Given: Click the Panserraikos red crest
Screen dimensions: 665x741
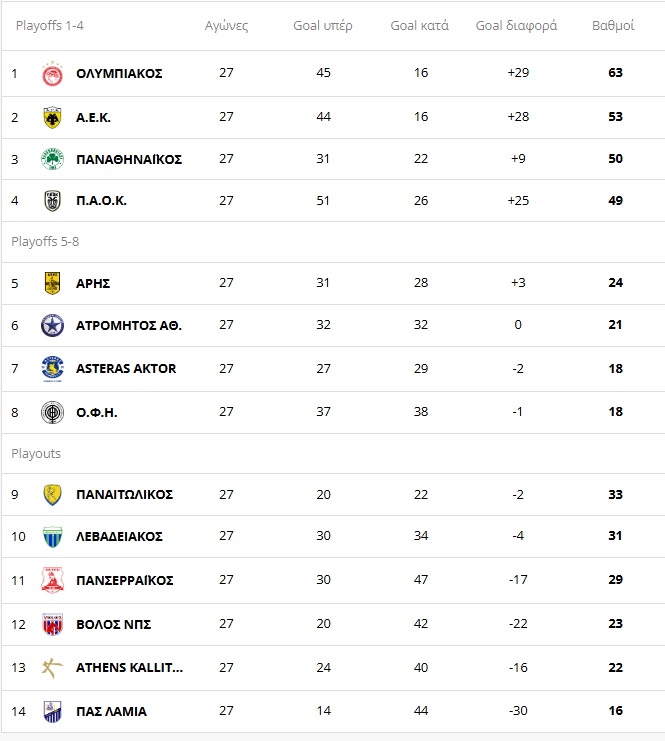Looking at the screenshot, I should (x=52, y=580).
